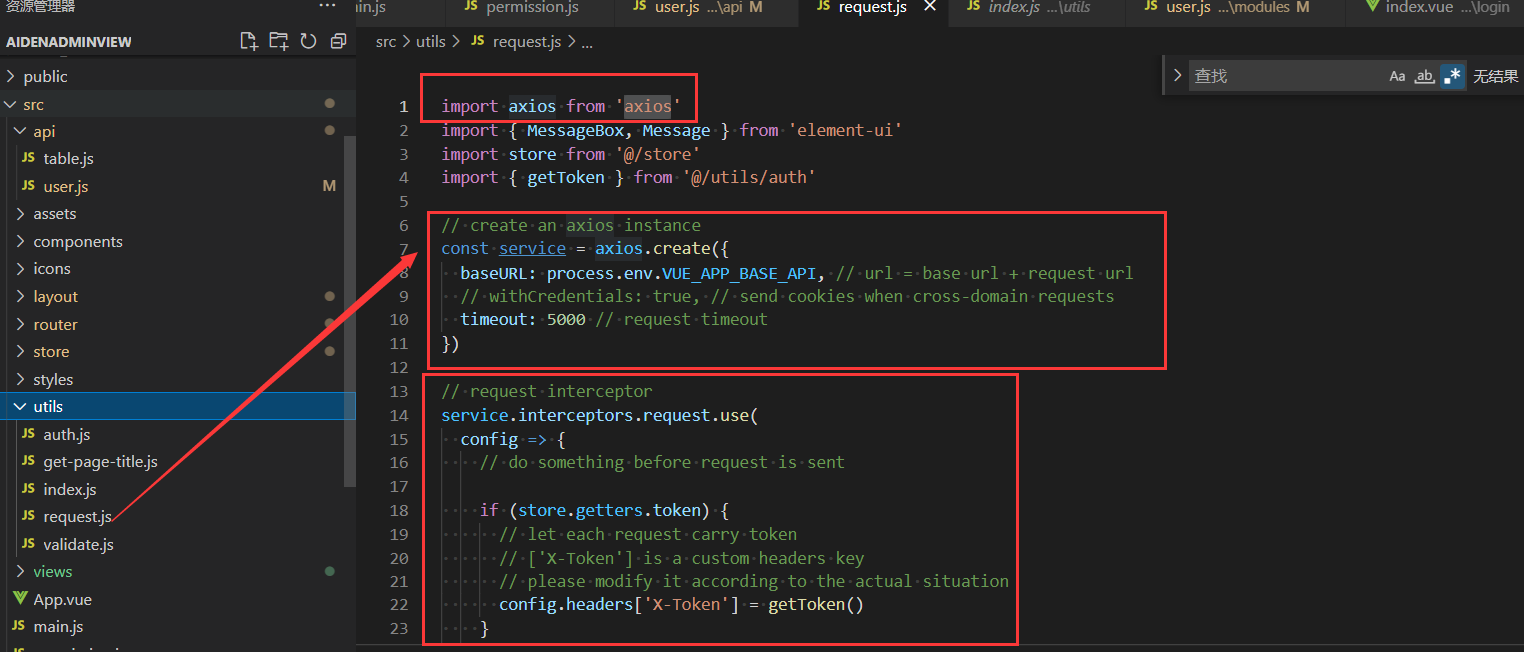Click line number 12 in the gutter

pos(400,368)
